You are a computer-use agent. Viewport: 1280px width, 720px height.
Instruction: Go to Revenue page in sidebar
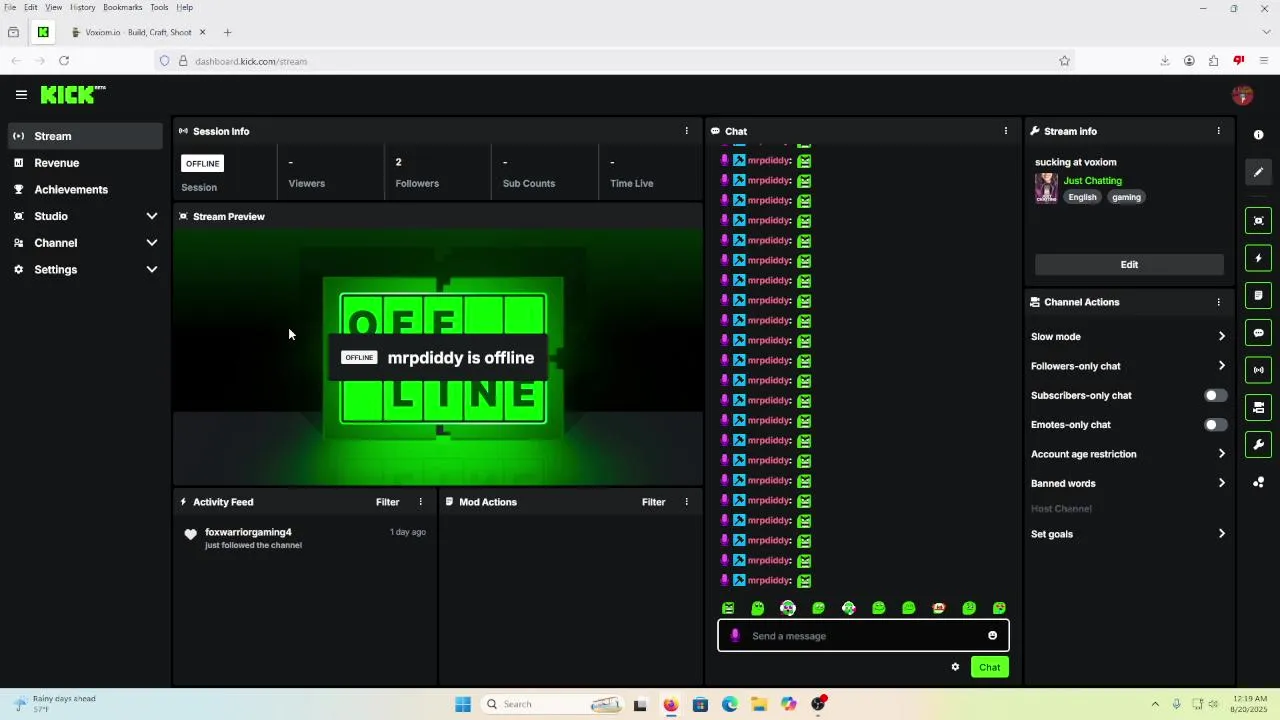point(85,163)
